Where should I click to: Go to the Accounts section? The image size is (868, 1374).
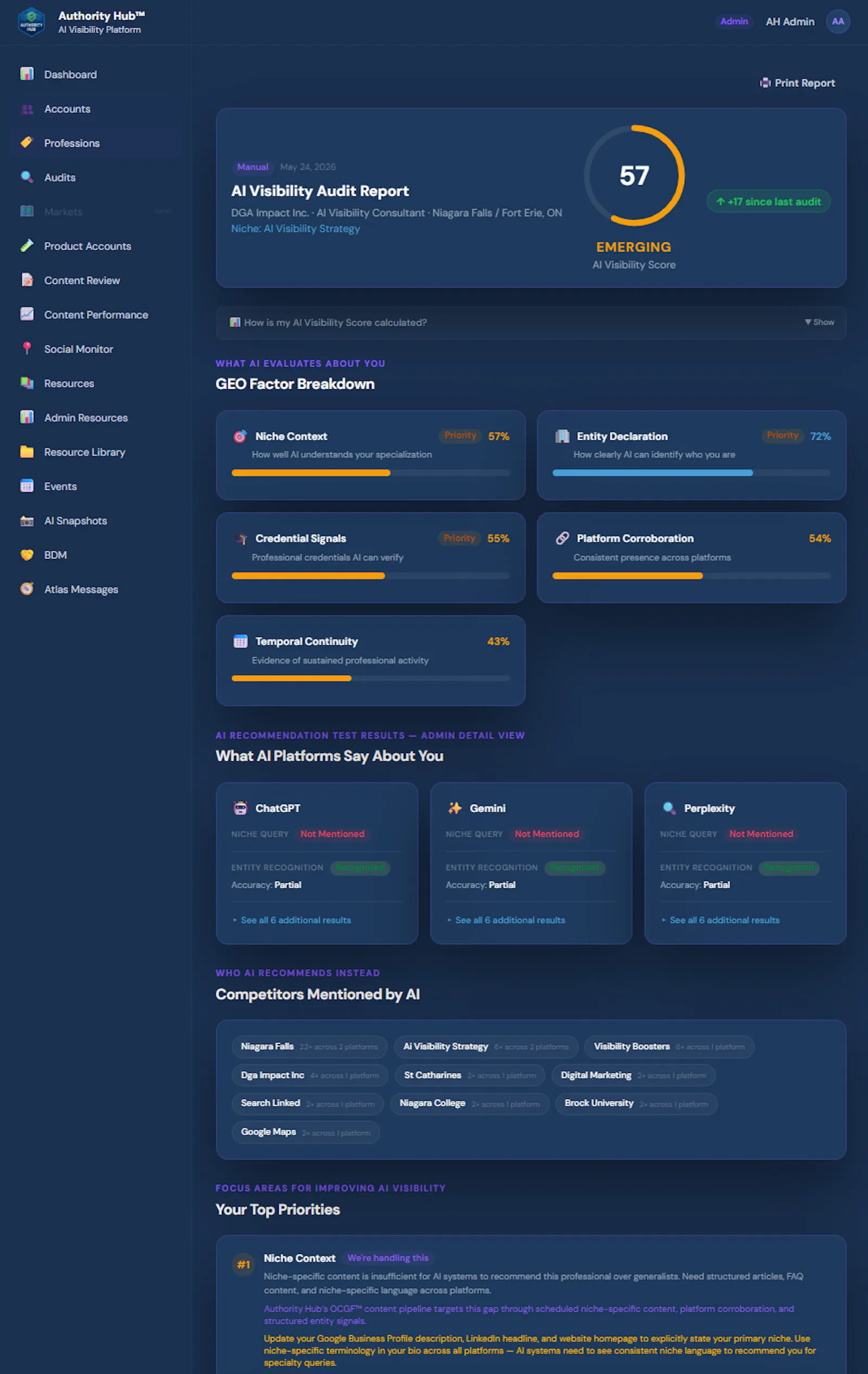(x=96, y=109)
